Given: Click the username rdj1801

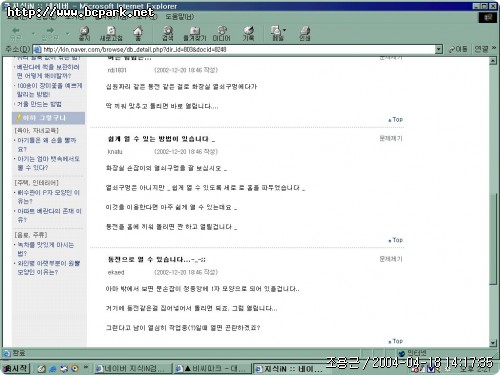Looking at the screenshot, I should (117, 70).
